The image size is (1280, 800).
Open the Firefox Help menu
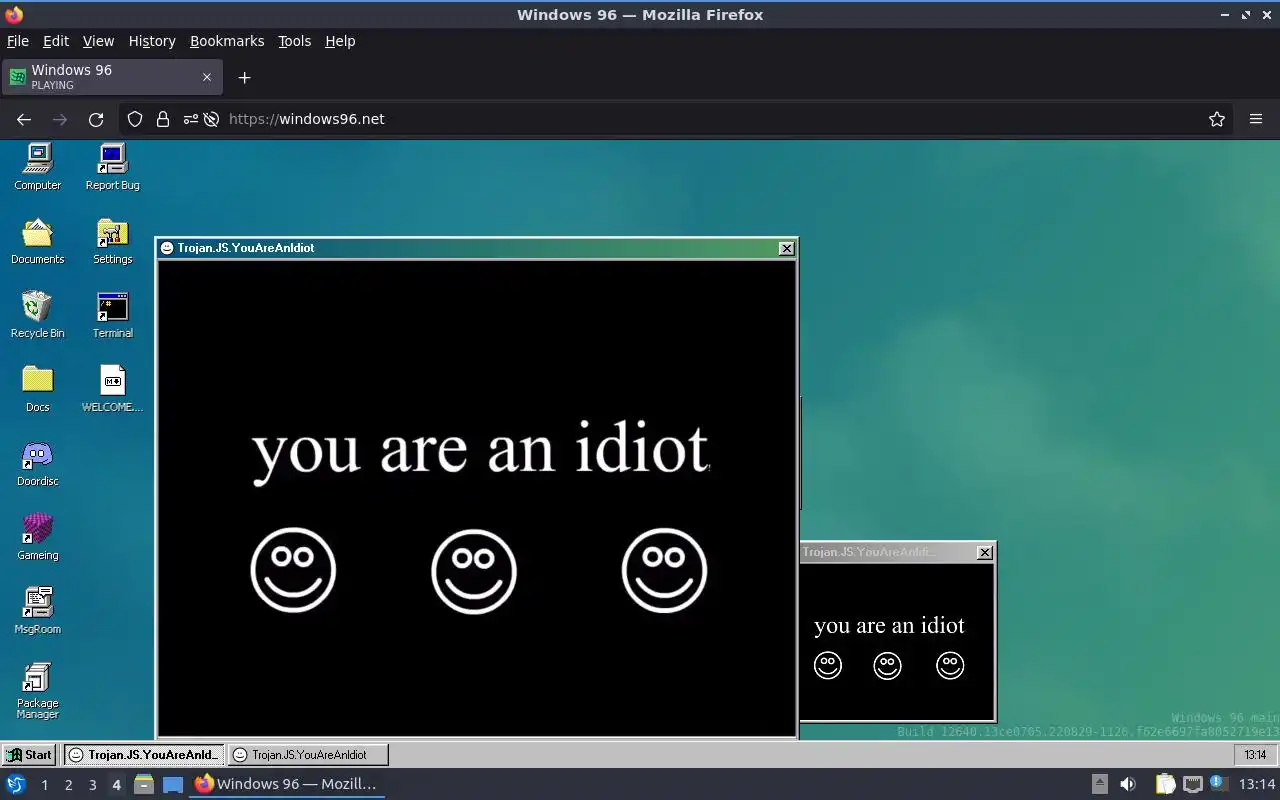(340, 41)
